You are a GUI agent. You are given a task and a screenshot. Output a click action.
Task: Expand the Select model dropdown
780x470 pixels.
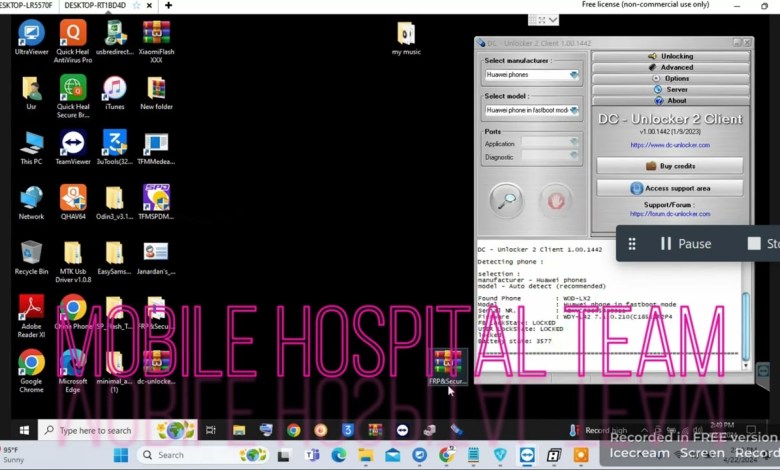tap(574, 110)
